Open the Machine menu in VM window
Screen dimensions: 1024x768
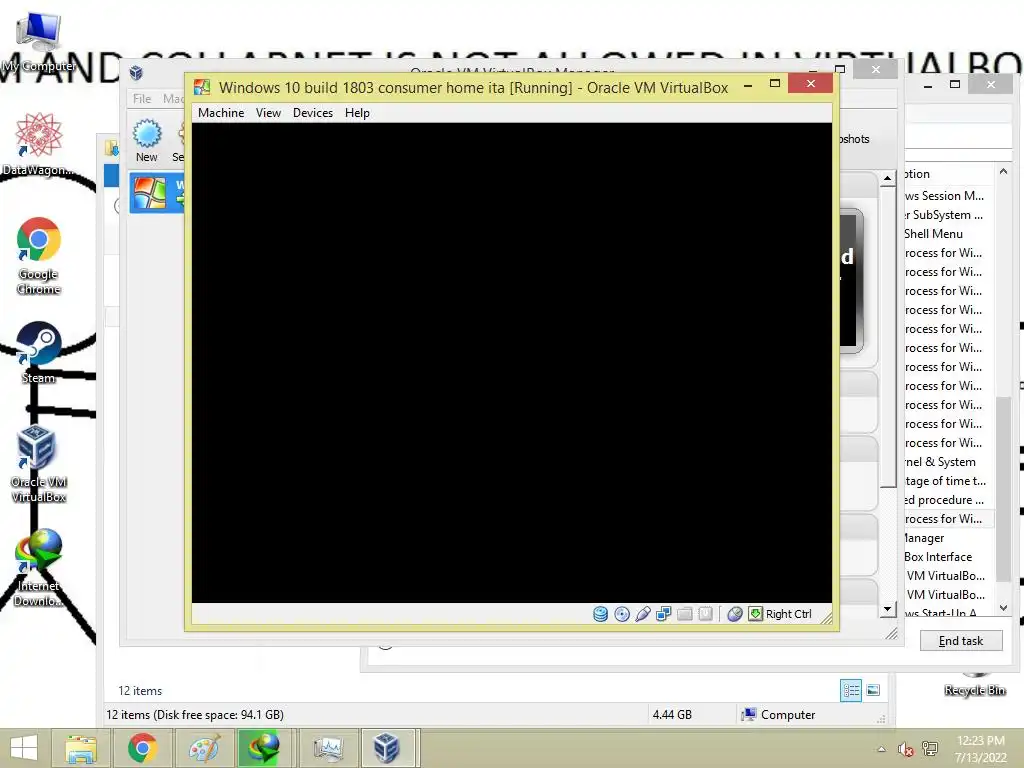point(221,113)
